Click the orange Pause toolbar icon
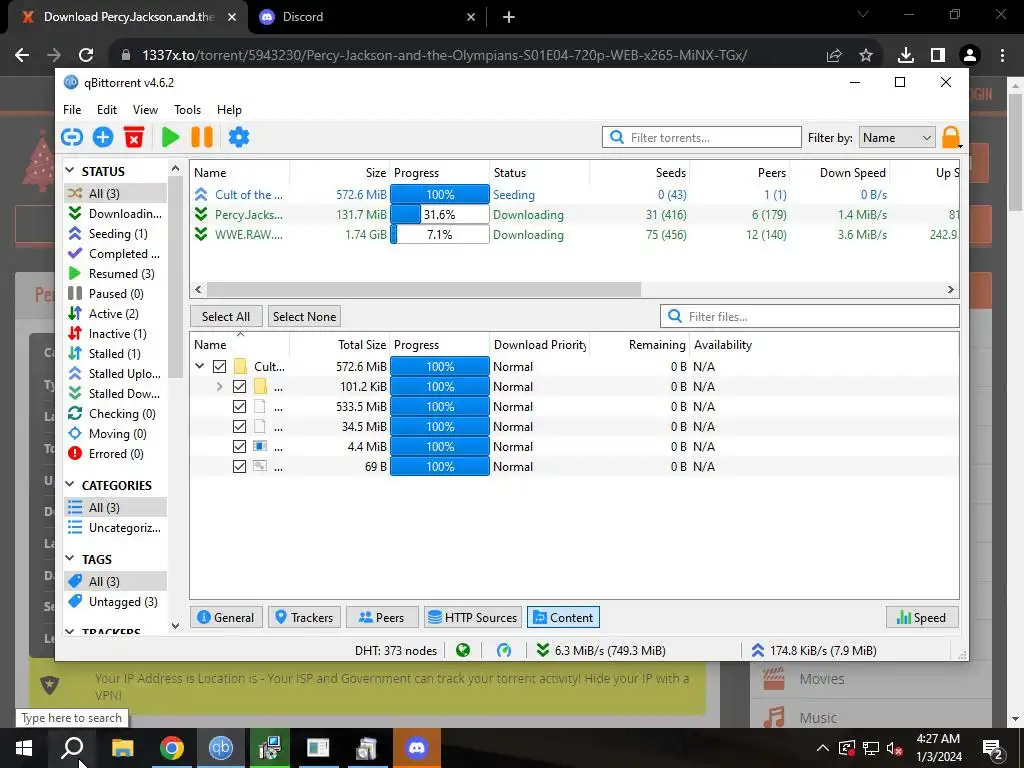Viewport: 1024px width, 768px height. tap(202, 137)
